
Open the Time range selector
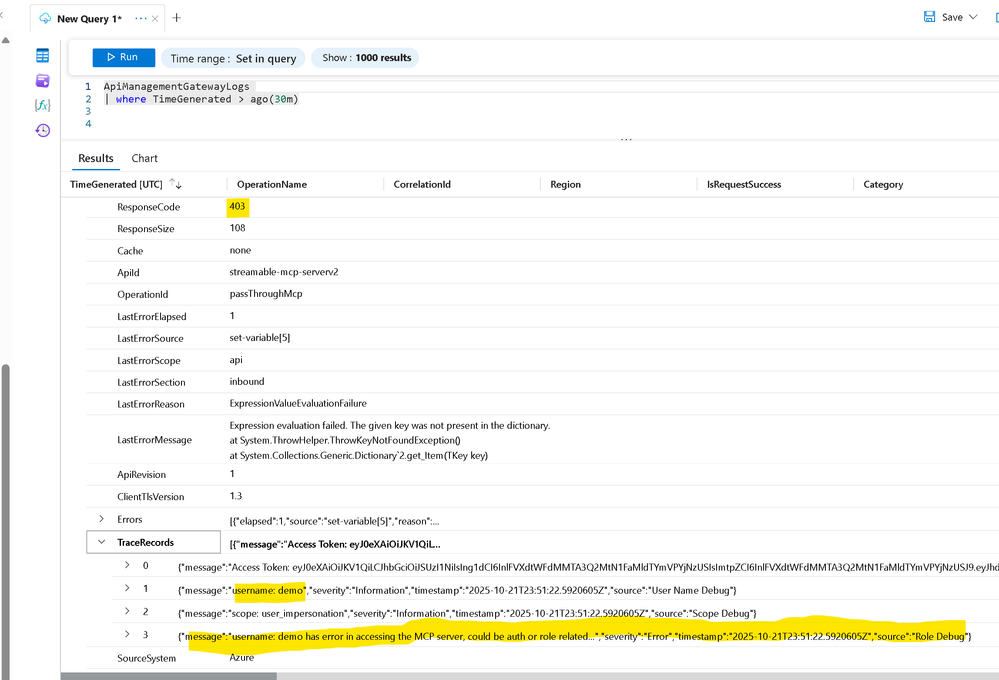point(233,58)
